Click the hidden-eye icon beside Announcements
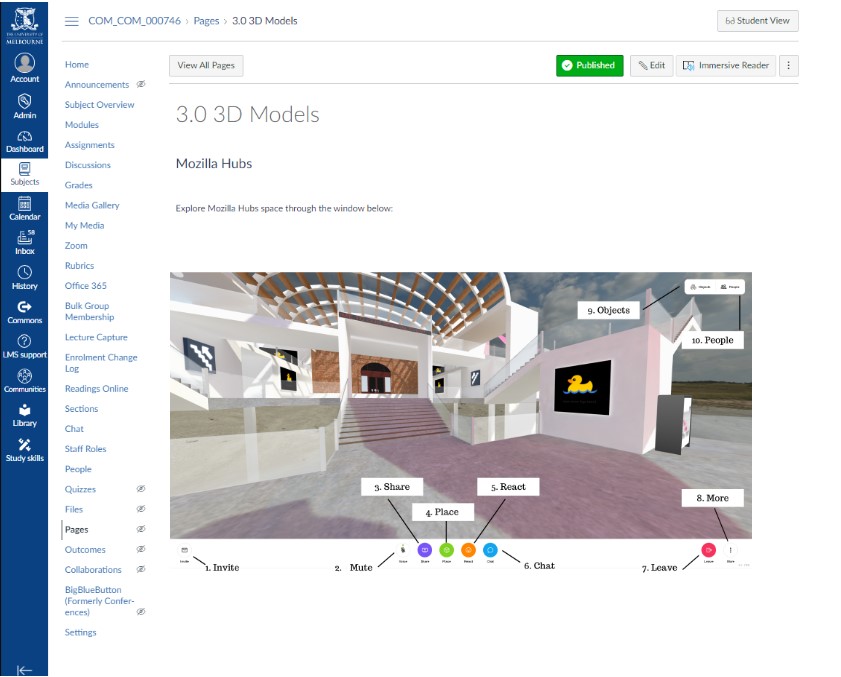Image resolution: width=841 pixels, height=677 pixels. click(141, 85)
